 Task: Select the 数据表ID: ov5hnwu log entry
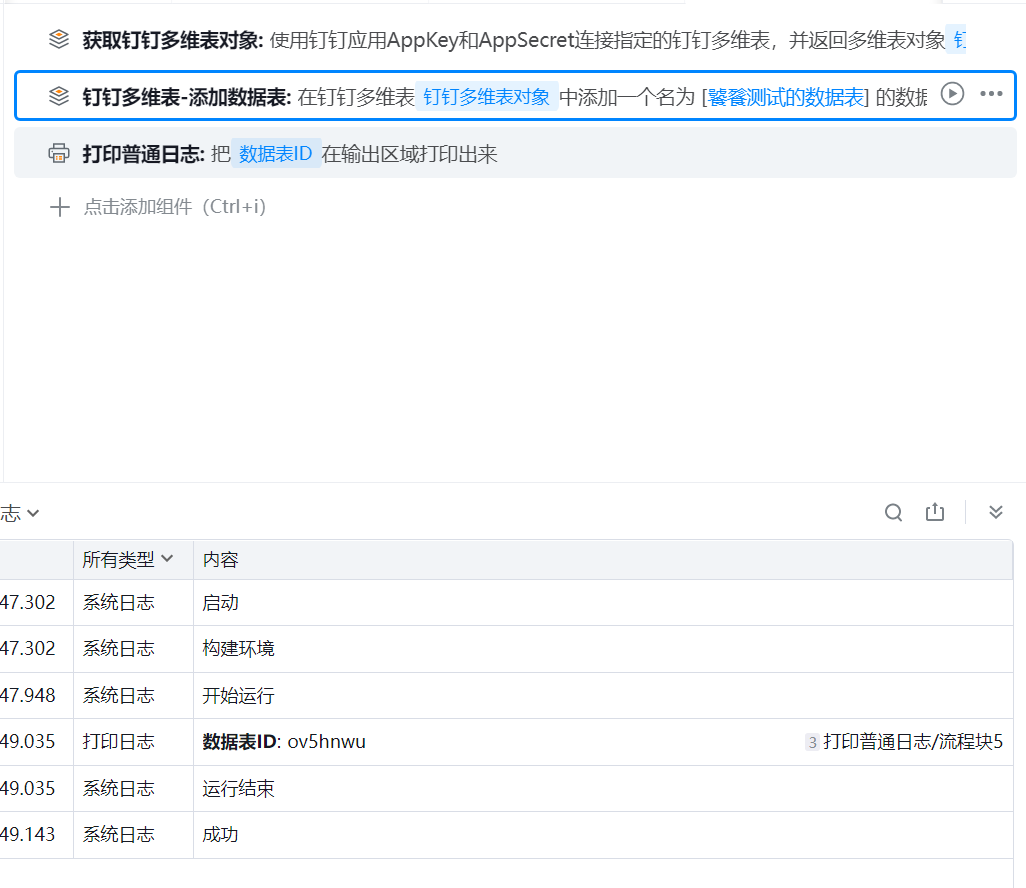285,742
